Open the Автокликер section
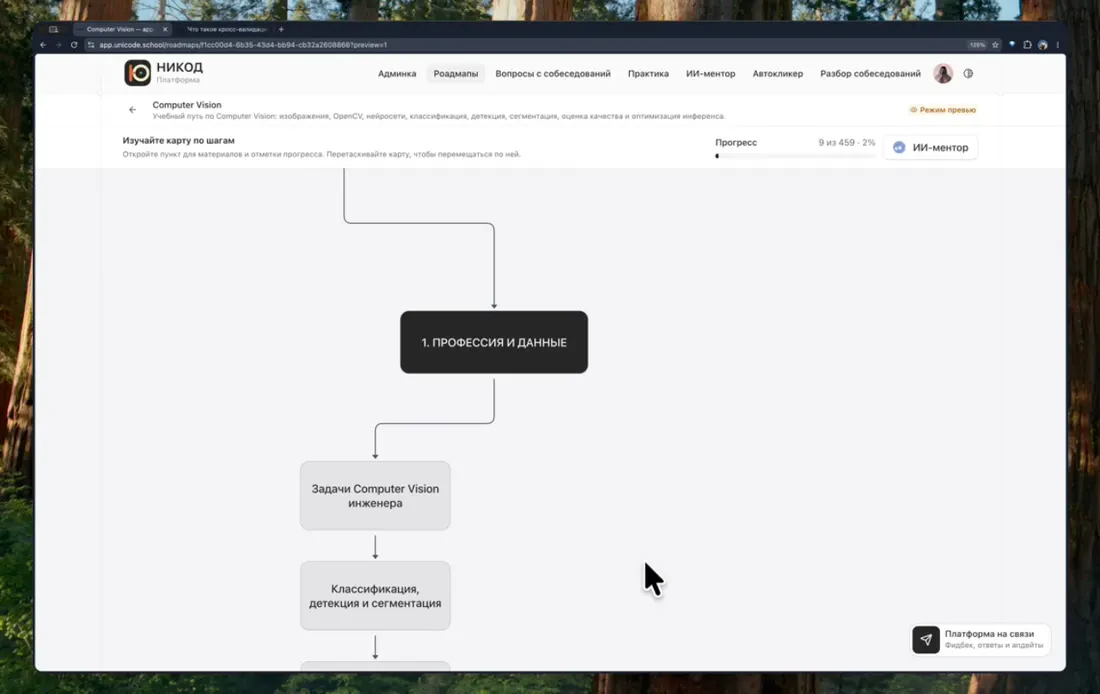Screen dimensions: 1100x694 (777, 74)
